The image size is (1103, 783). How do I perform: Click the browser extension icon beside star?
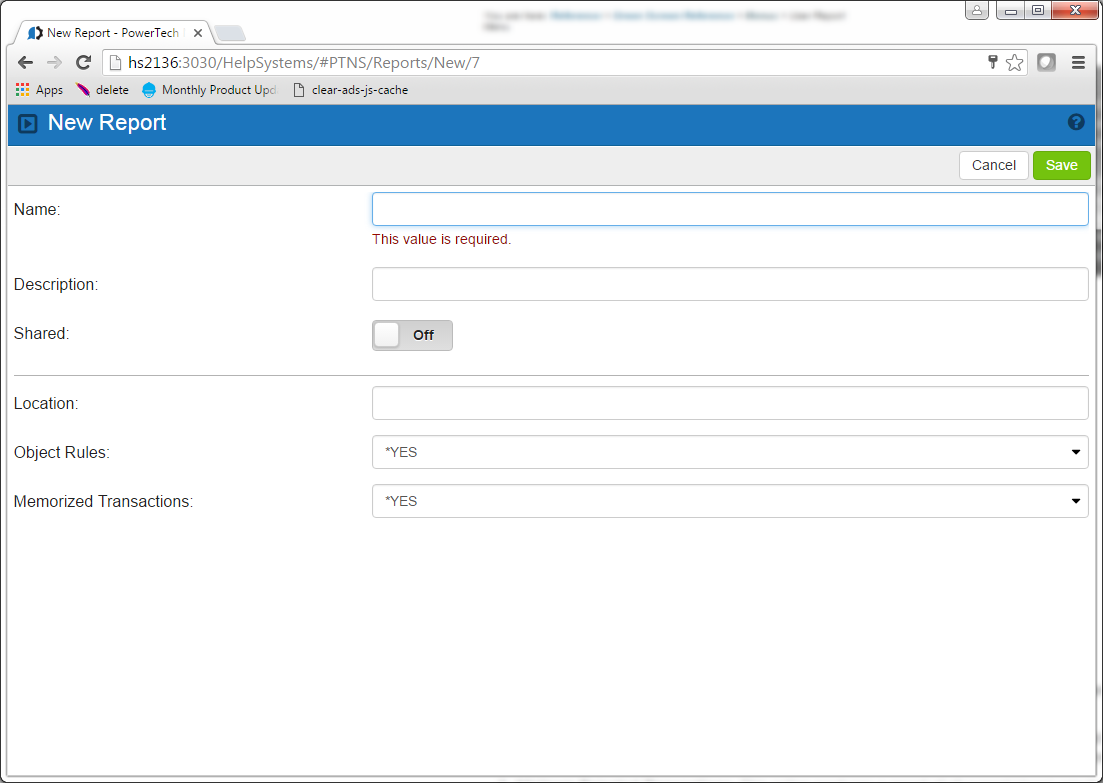(1046, 63)
